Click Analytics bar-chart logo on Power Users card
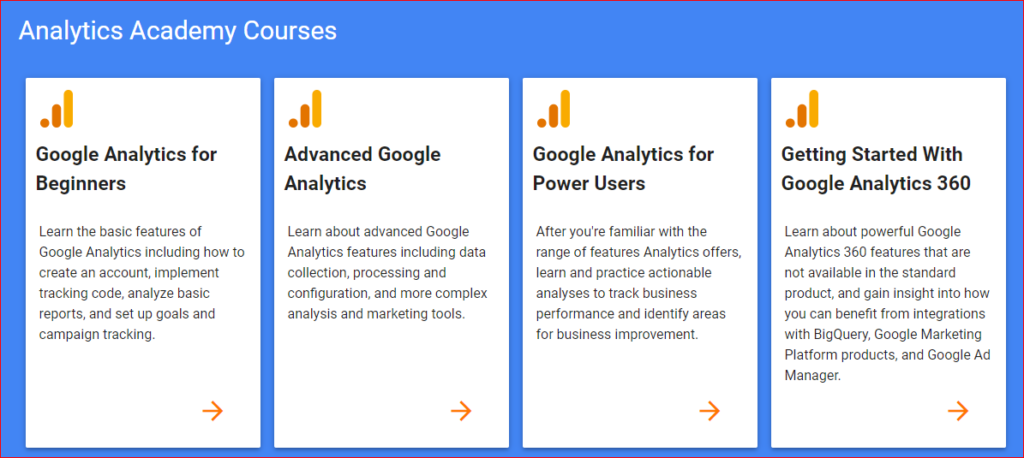Image resolution: width=1024 pixels, height=458 pixels. tap(553, 108)
